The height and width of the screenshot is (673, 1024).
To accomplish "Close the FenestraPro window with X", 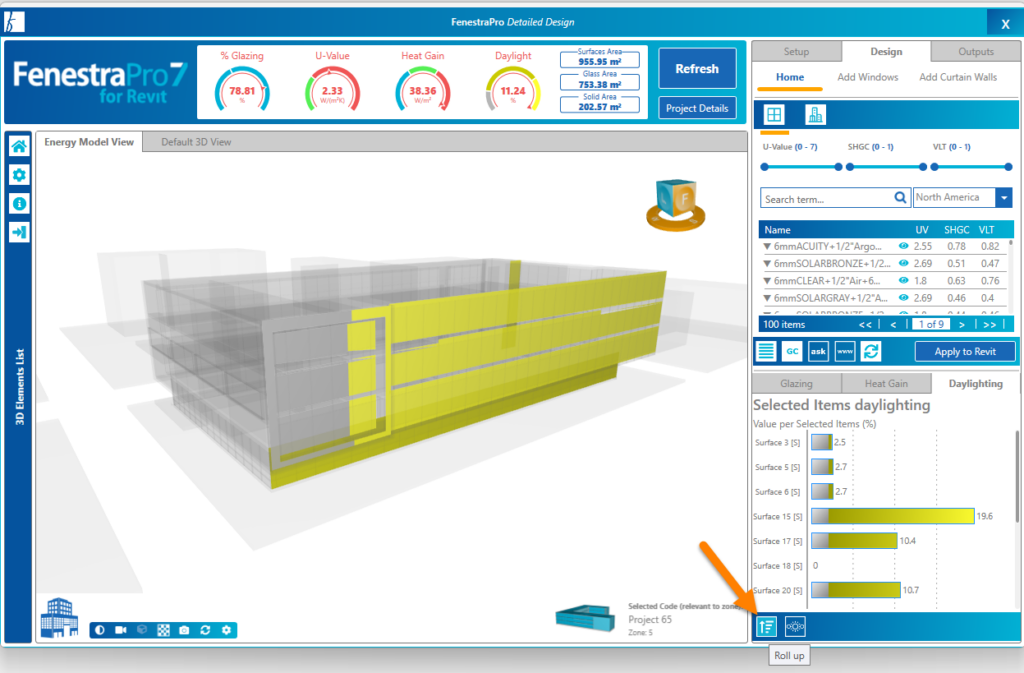I will [1005, 23].
